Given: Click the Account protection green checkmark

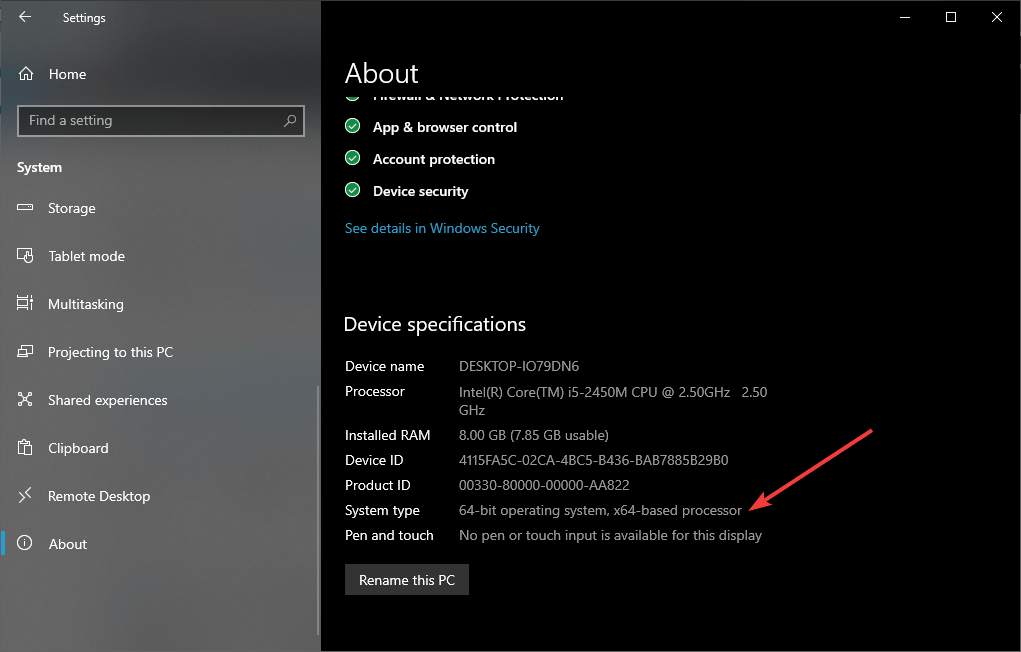Looking at the screenshot, I should click(352, 158).
